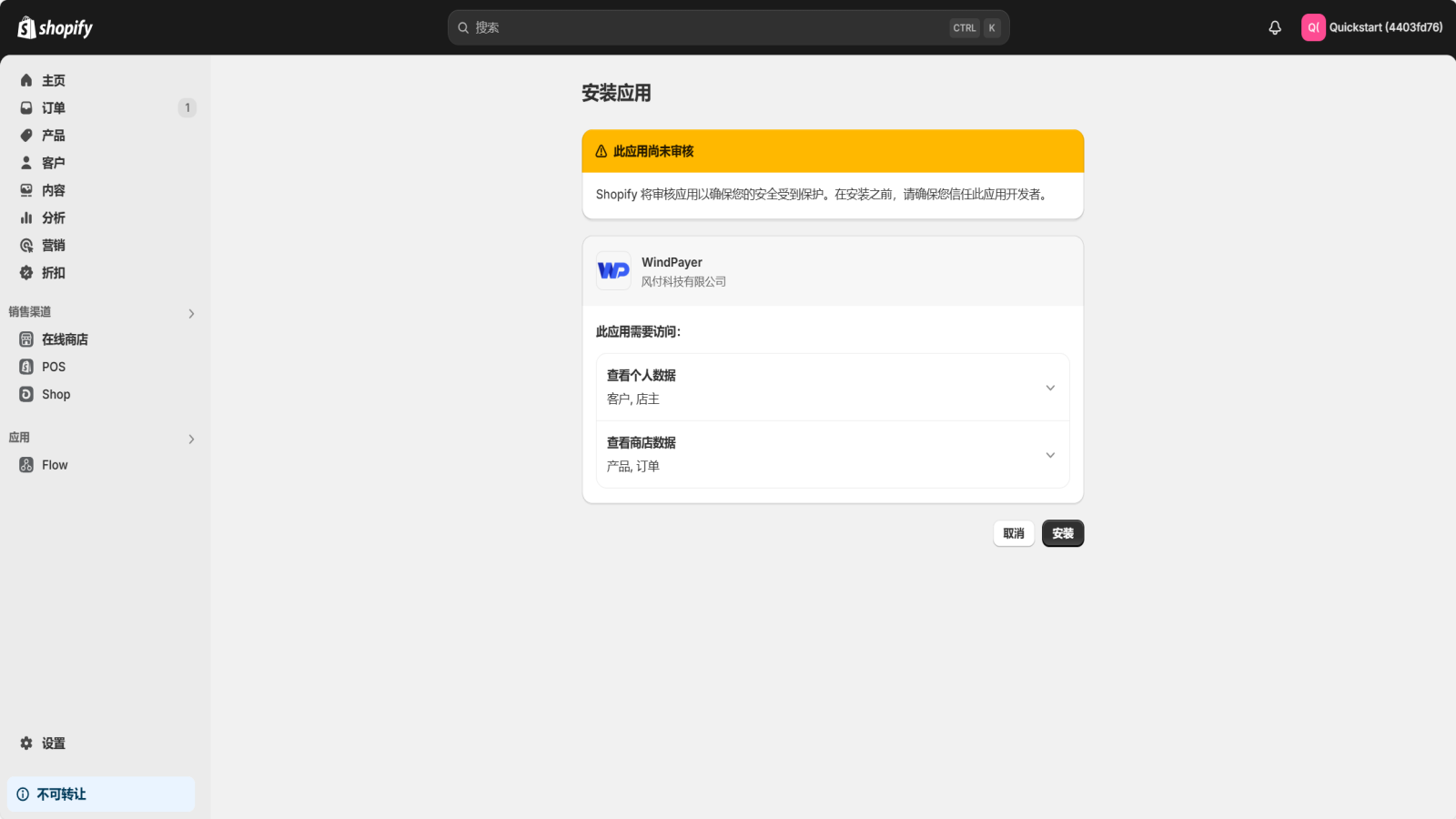Click the 此应用尚未审核 warning heading
This screenshot has width=1456, height=819.
pos(653,151)
